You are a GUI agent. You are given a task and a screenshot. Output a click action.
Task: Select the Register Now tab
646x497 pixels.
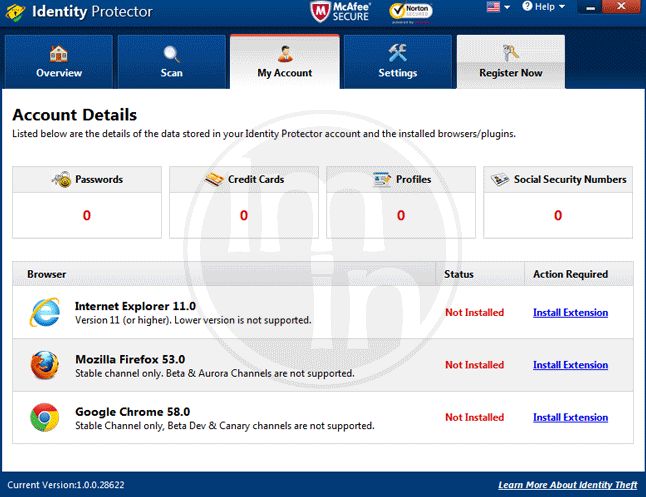pyautogui.click(x=510, y=62)
